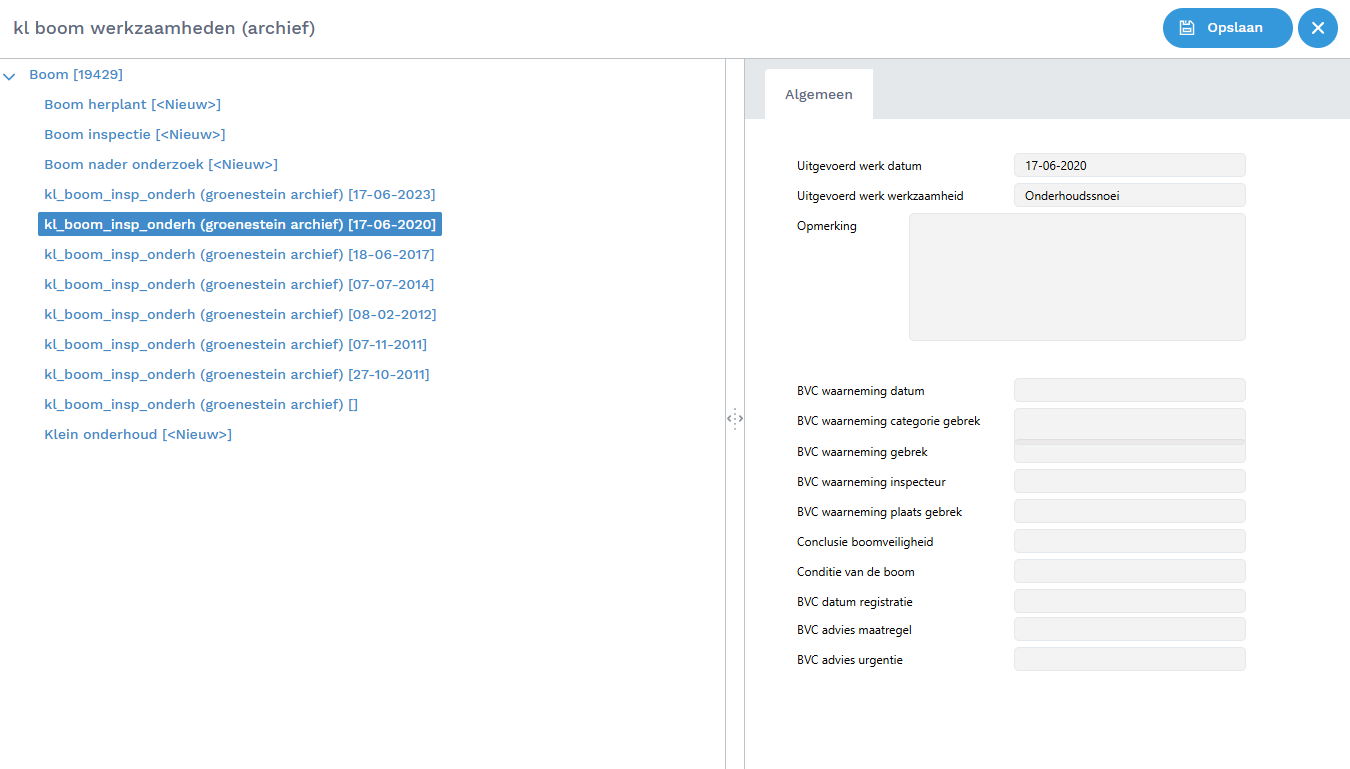The height and width of the screenshot is (769, 1350).
Task: Select the archive entry dated 17-06-2023
Action: coord(239,195)
